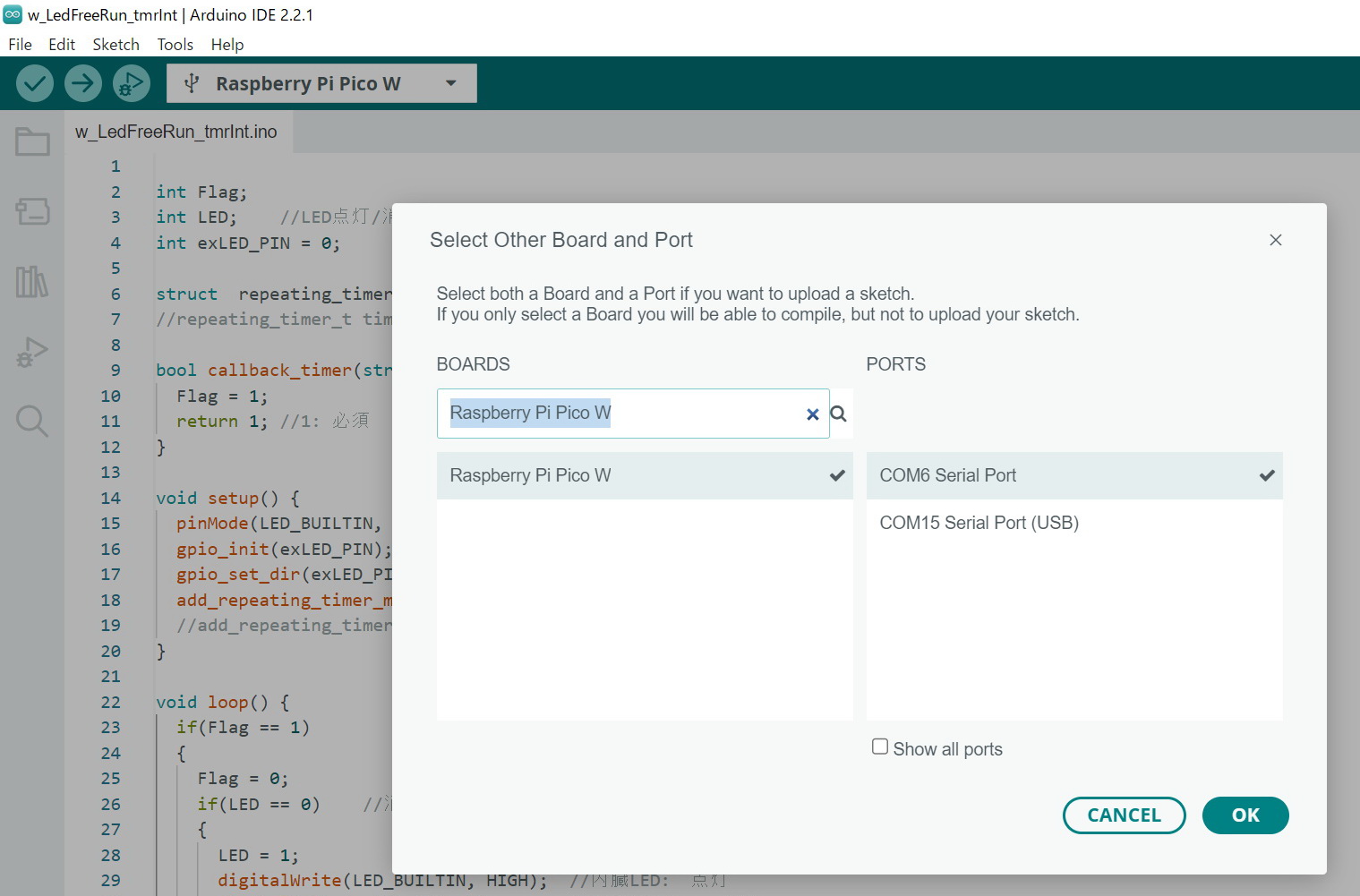
Task: Clear the board search text with the X icon
Action: pos(812,414)
